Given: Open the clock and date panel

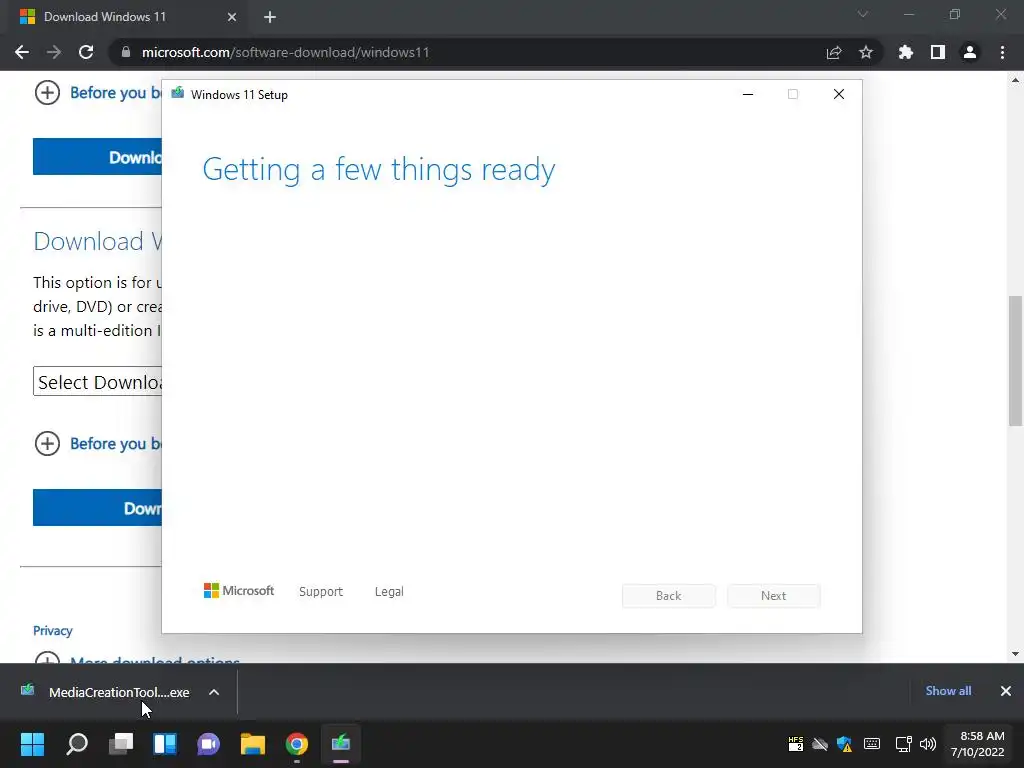Looking at the screenshot, I should [x=978, y=744].
